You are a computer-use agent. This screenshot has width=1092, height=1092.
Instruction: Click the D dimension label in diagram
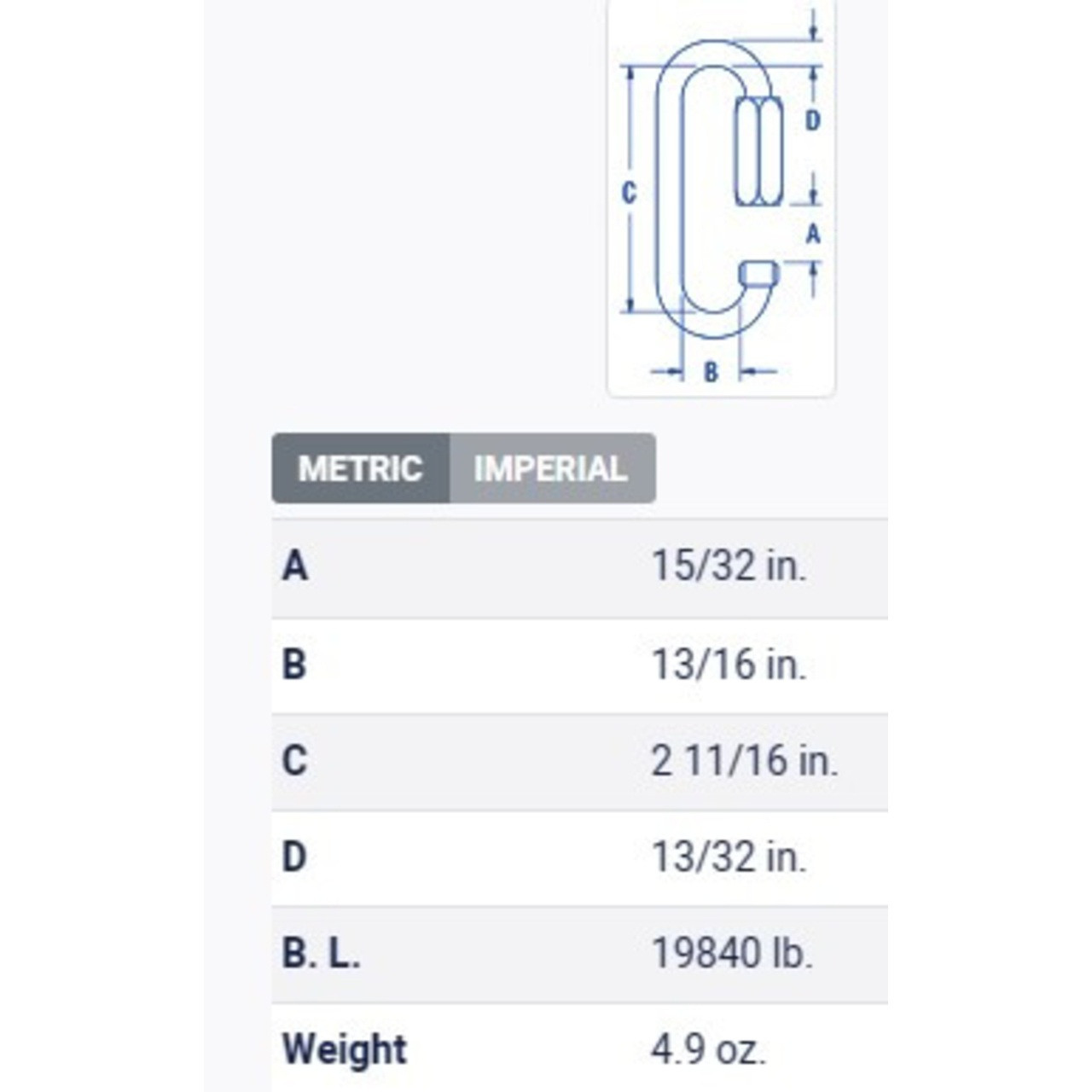click(x=813, y=121)
